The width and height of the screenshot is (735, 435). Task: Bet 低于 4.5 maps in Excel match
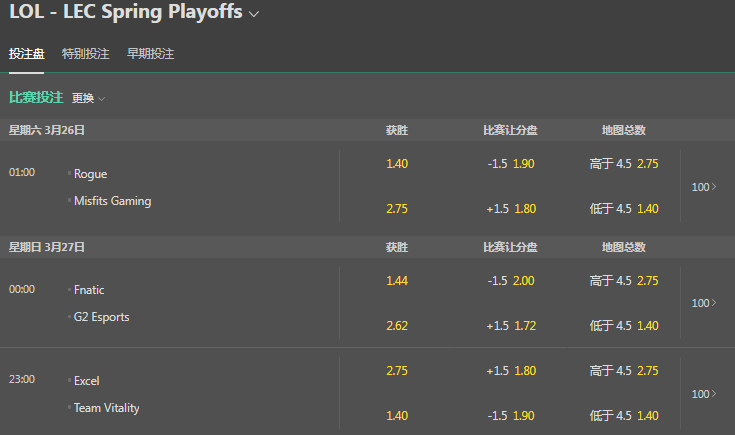[624, 416]
